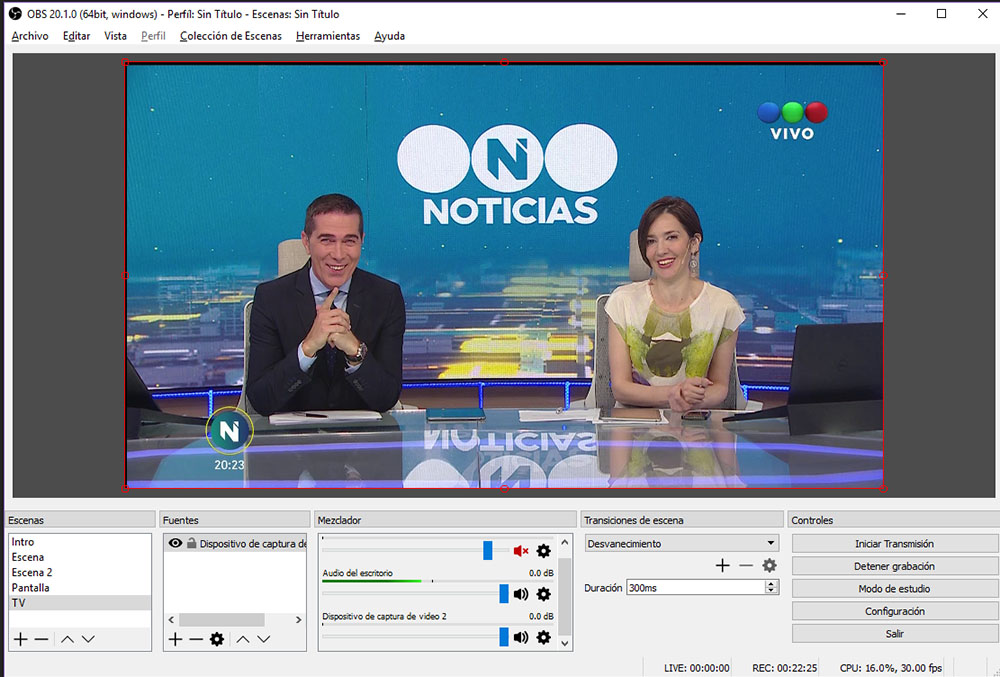Open gear settings for Dispositivo de captura de video 2
Image resolution: width=1000 pixels, height=677 pixels.
543,637
